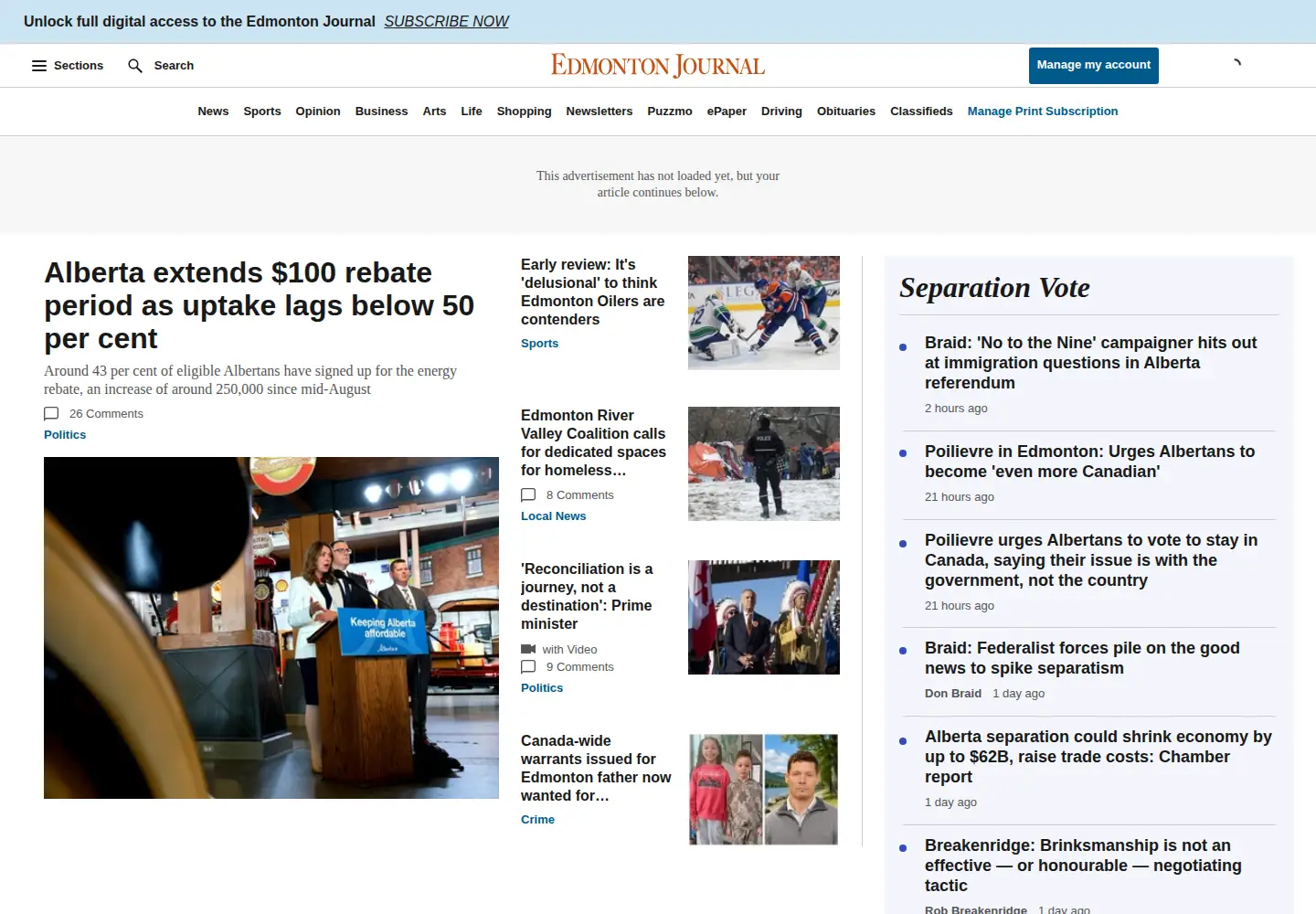Click the Canada-wide warrants story thumbnail
Screen dimensions: 1316x914
point(764,789)
